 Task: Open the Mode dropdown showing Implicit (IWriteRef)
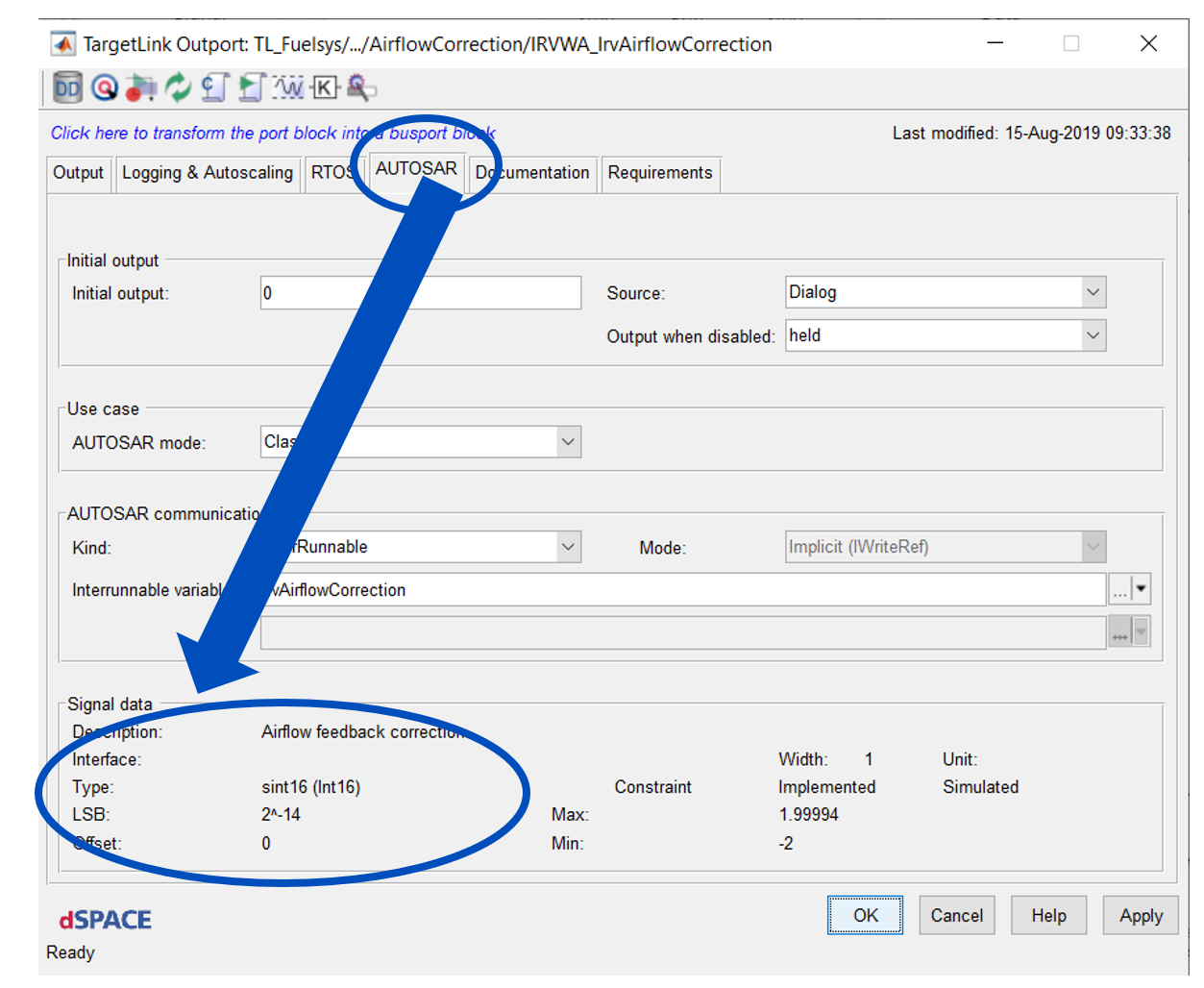pyautogui.click(x=1092, y=546)
